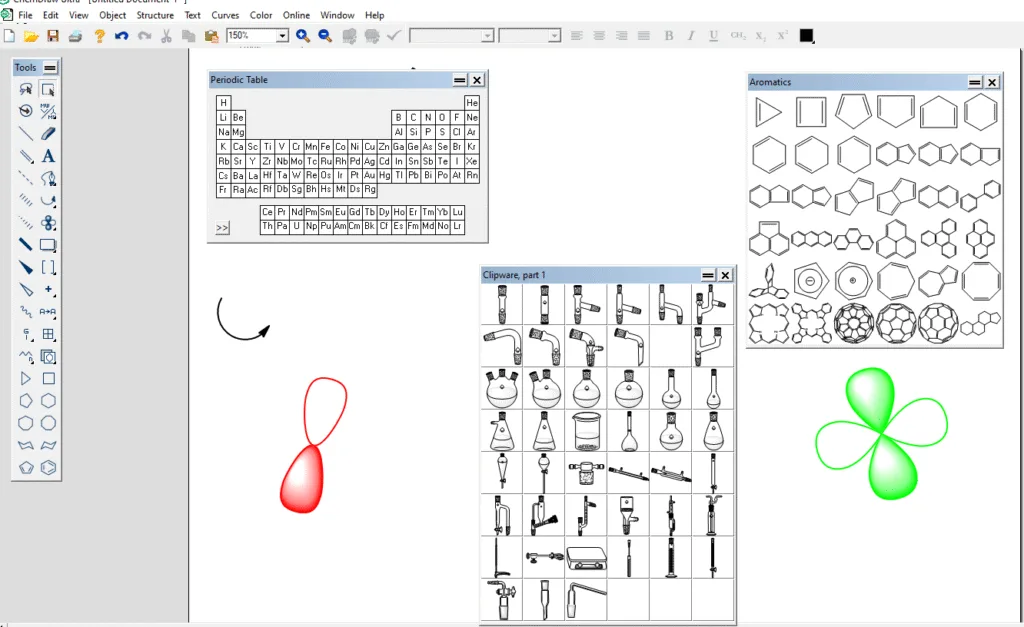Select the Structure Perspective rotation tool

tap(25, 111)
